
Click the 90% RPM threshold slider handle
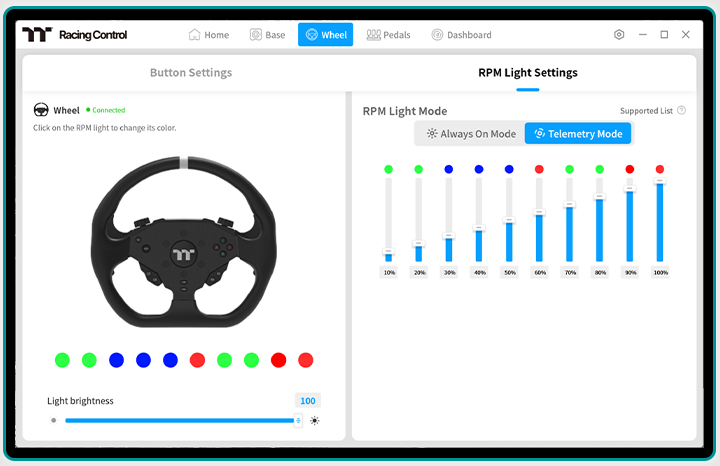tap(630, 189)
